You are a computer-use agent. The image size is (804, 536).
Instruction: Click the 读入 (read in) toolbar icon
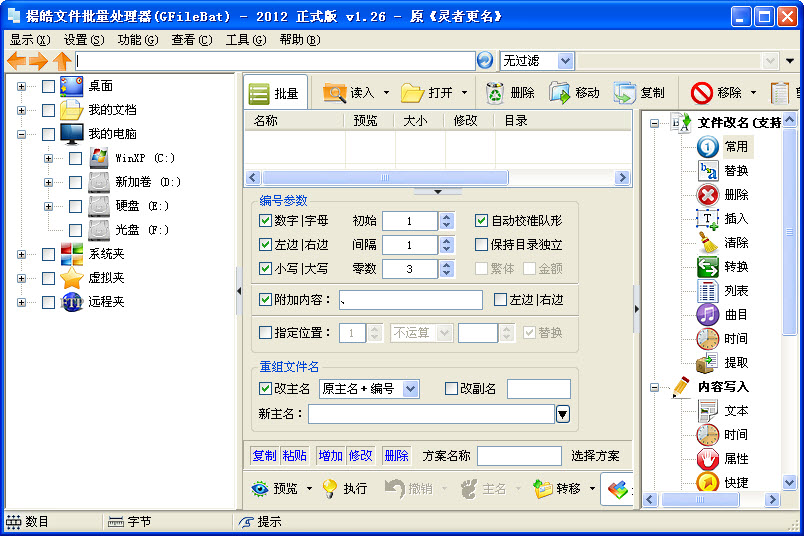pos(335,93)
